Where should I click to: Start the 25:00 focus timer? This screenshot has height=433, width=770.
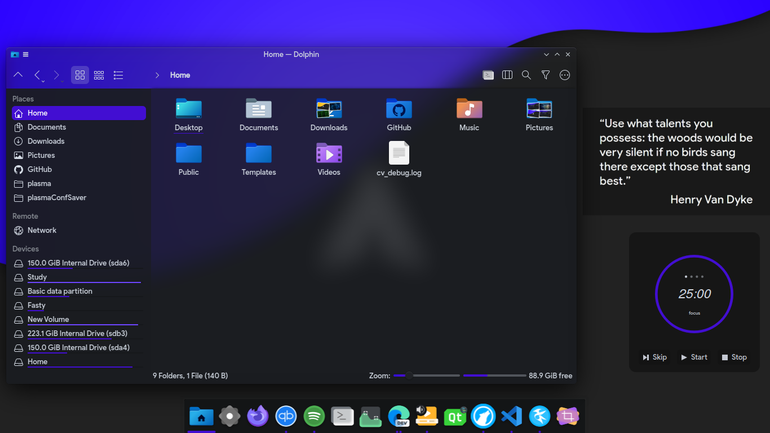pyautogui.click(x=694, y=357)
